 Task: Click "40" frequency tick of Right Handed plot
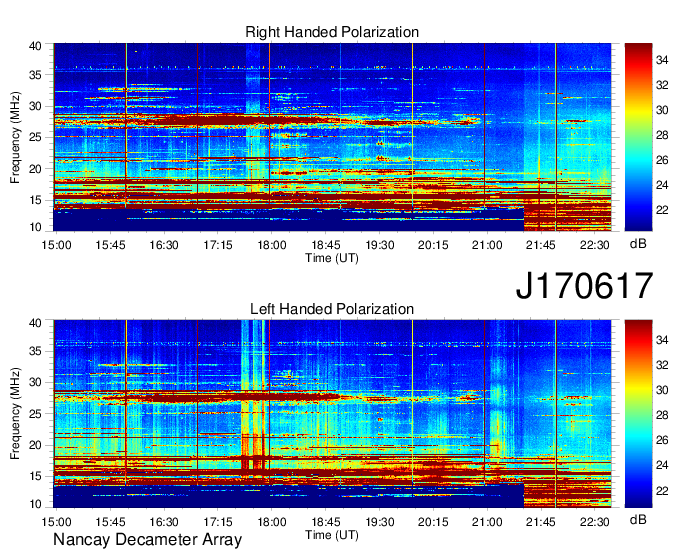(36, 46)
